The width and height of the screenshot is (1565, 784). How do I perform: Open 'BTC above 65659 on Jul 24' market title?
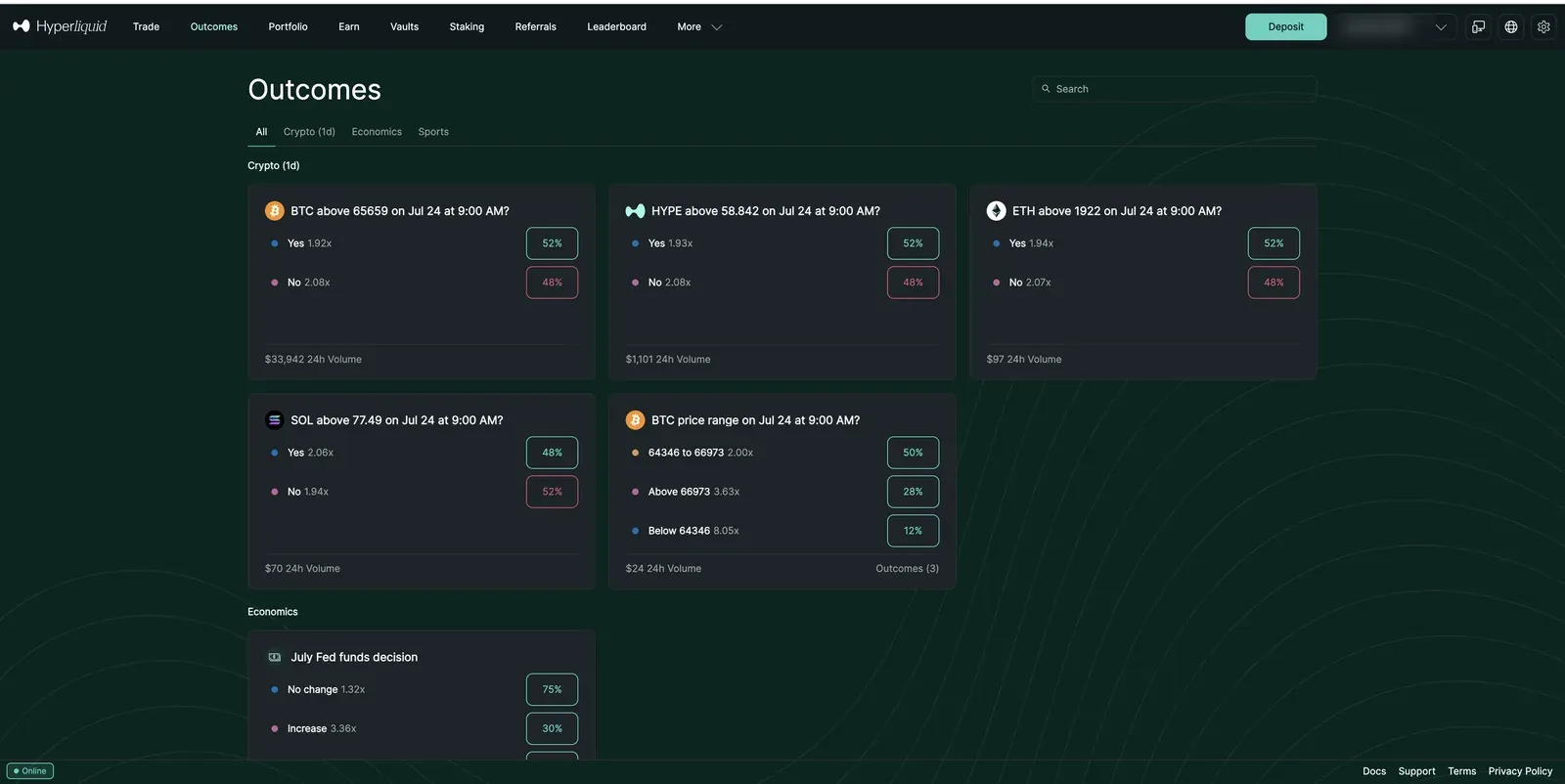tap(400, 211)
